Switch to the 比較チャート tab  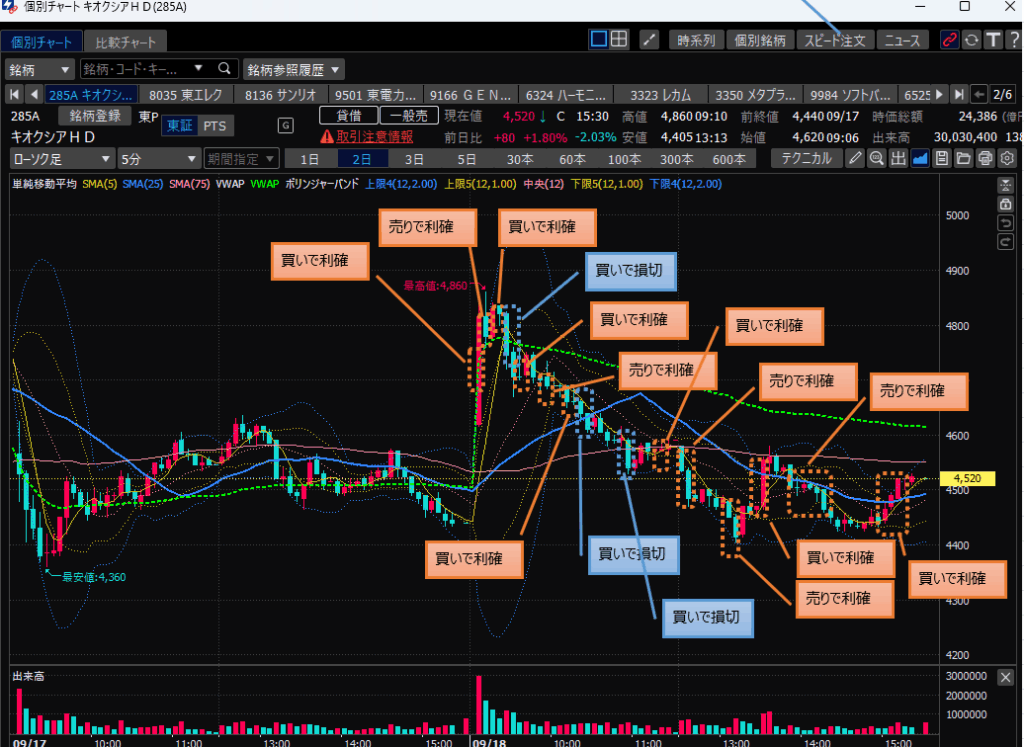125,42
